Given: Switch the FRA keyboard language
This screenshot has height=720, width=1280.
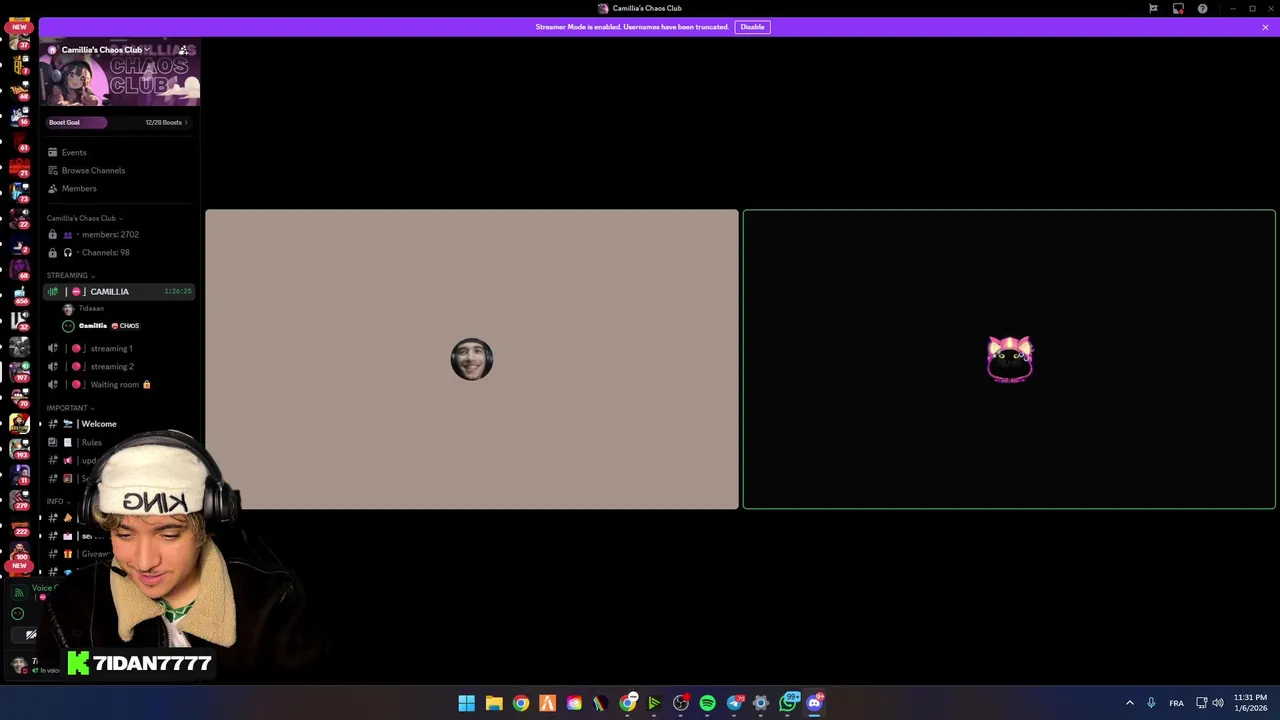Looking at the screenshot, I should coord(1177,703).
